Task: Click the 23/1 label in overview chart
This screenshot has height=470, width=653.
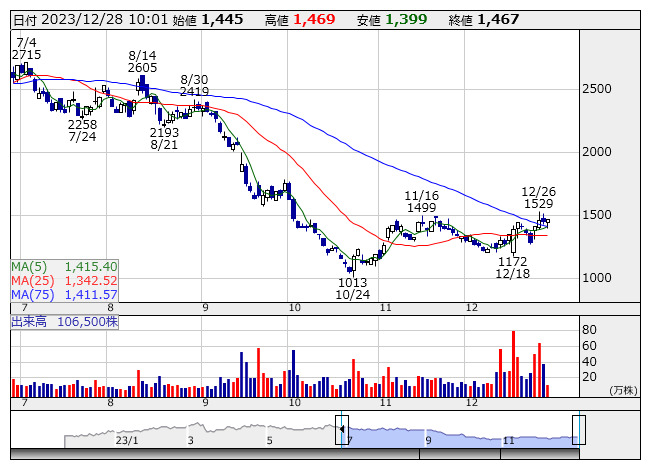Action: (127, 440)
